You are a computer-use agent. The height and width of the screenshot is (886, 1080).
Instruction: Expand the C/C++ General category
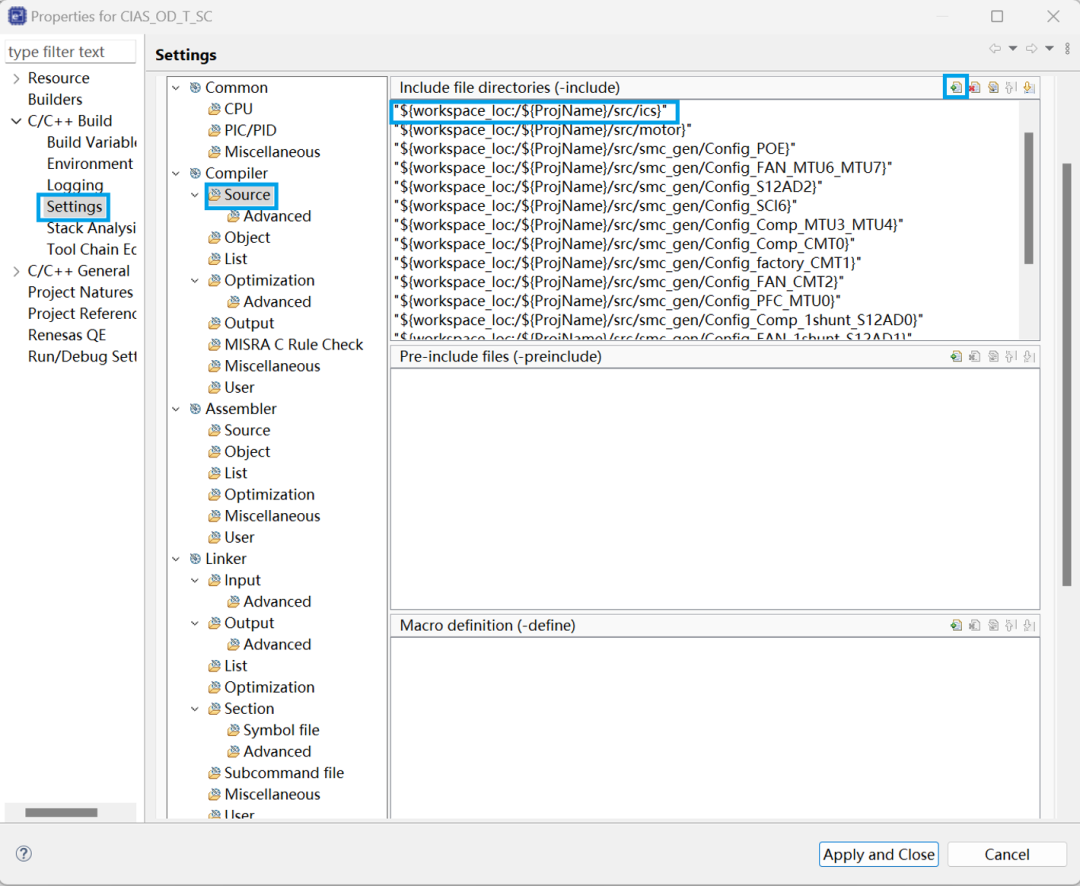point(17,271)
